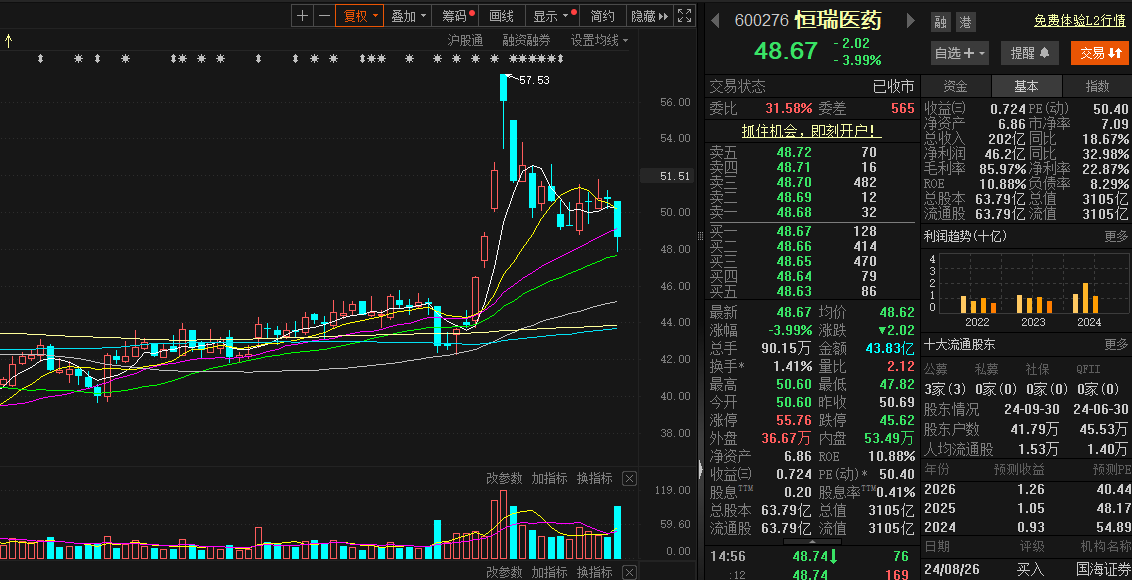This screenshot has width=1132, height=580.
Task: Go to next stock with right arrow
Action: pos(910,20)
